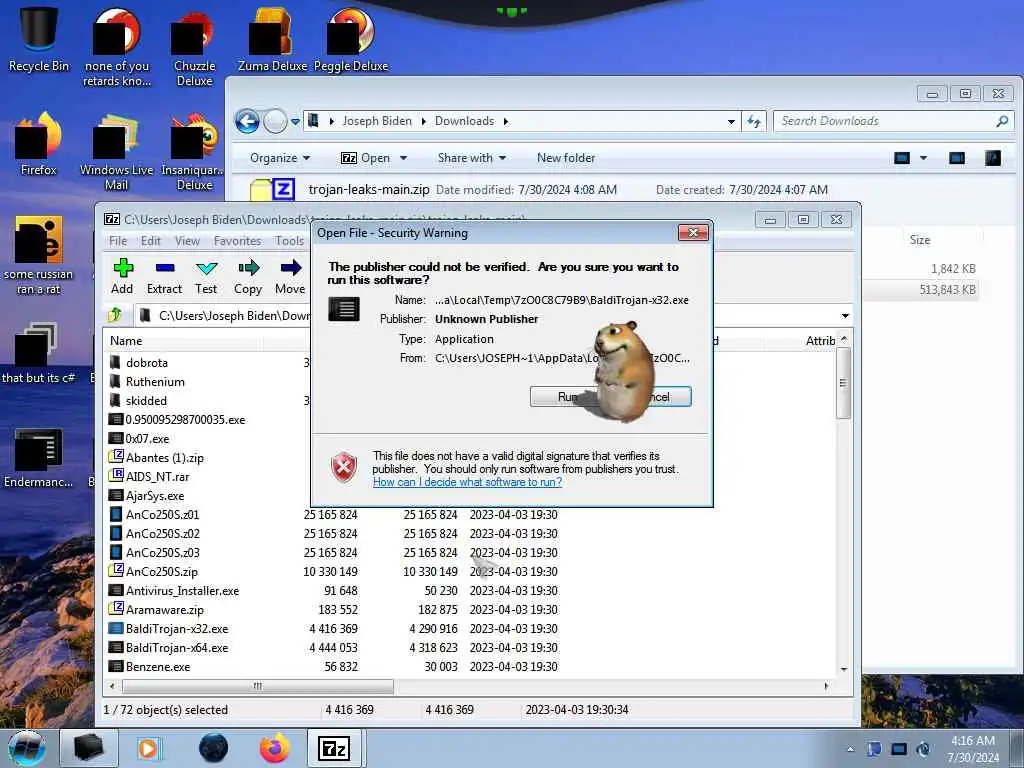Open the Edit menu in 7-Zip
The image size is (1024, 768).
[151, 241]
